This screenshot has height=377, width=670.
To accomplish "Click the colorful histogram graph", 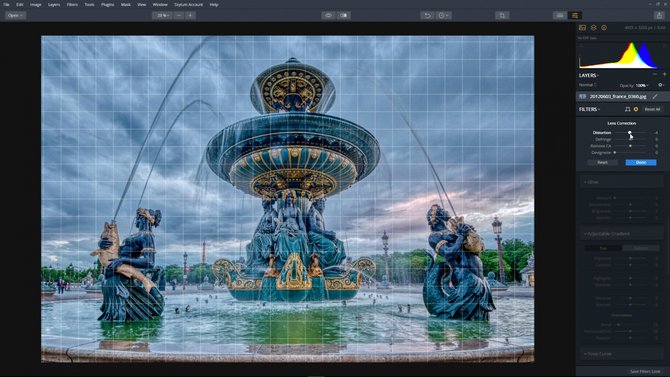I will pos(621,55).
